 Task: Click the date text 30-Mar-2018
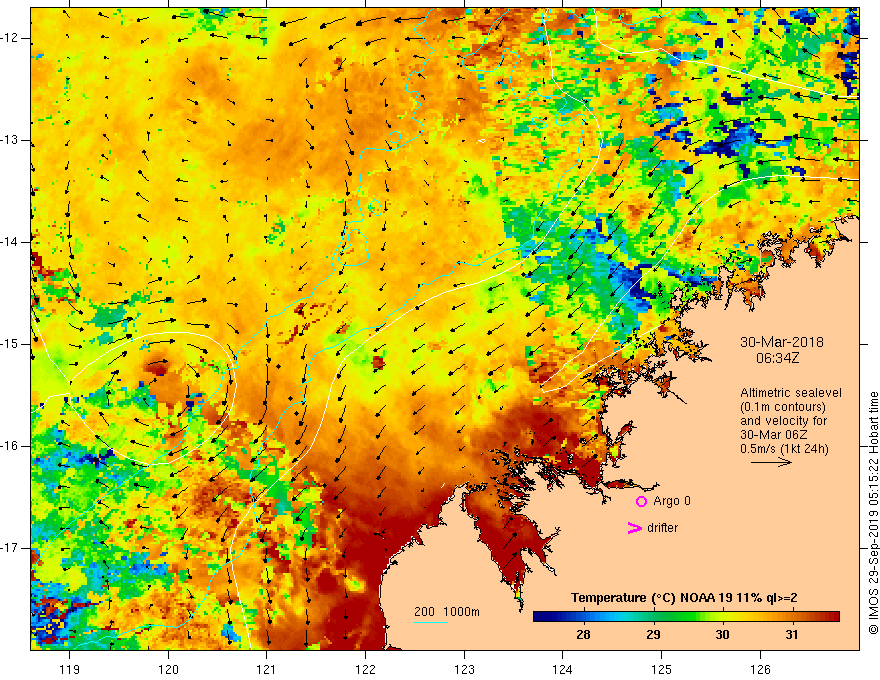782,342
